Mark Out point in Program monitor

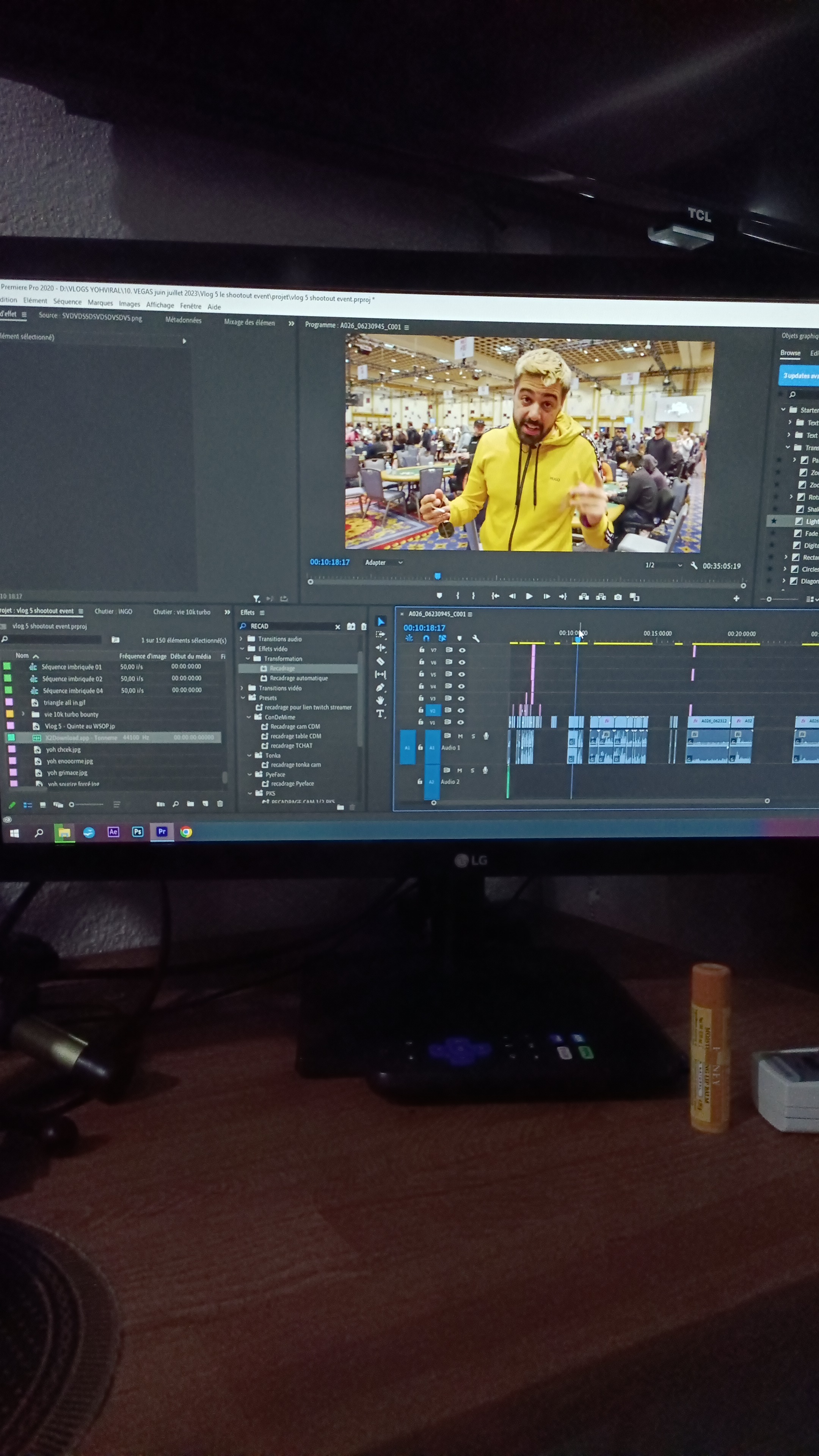coord(473,596)
